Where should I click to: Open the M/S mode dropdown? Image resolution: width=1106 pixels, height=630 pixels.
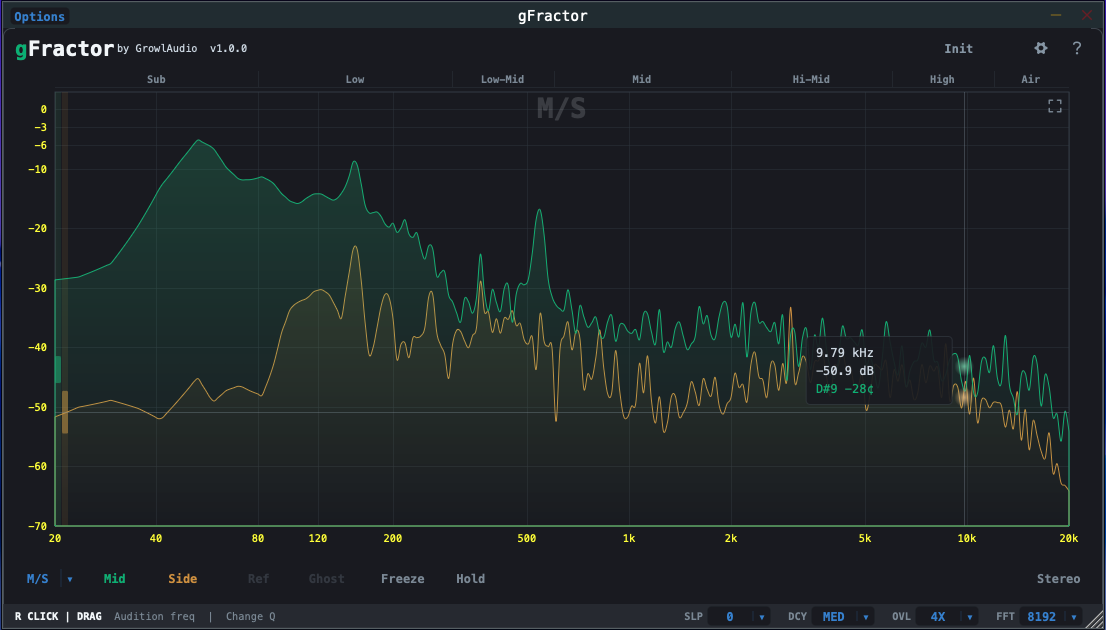[x=69, y=578]
